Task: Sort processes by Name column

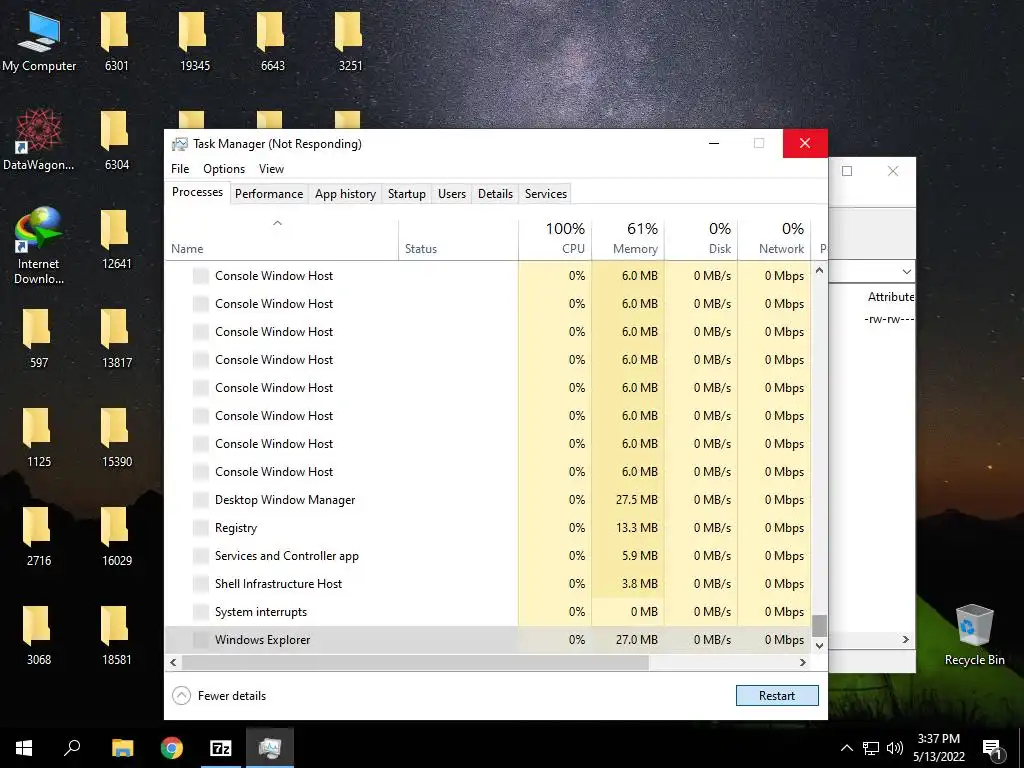Action: pyautogui.click(x=281, y=240)
